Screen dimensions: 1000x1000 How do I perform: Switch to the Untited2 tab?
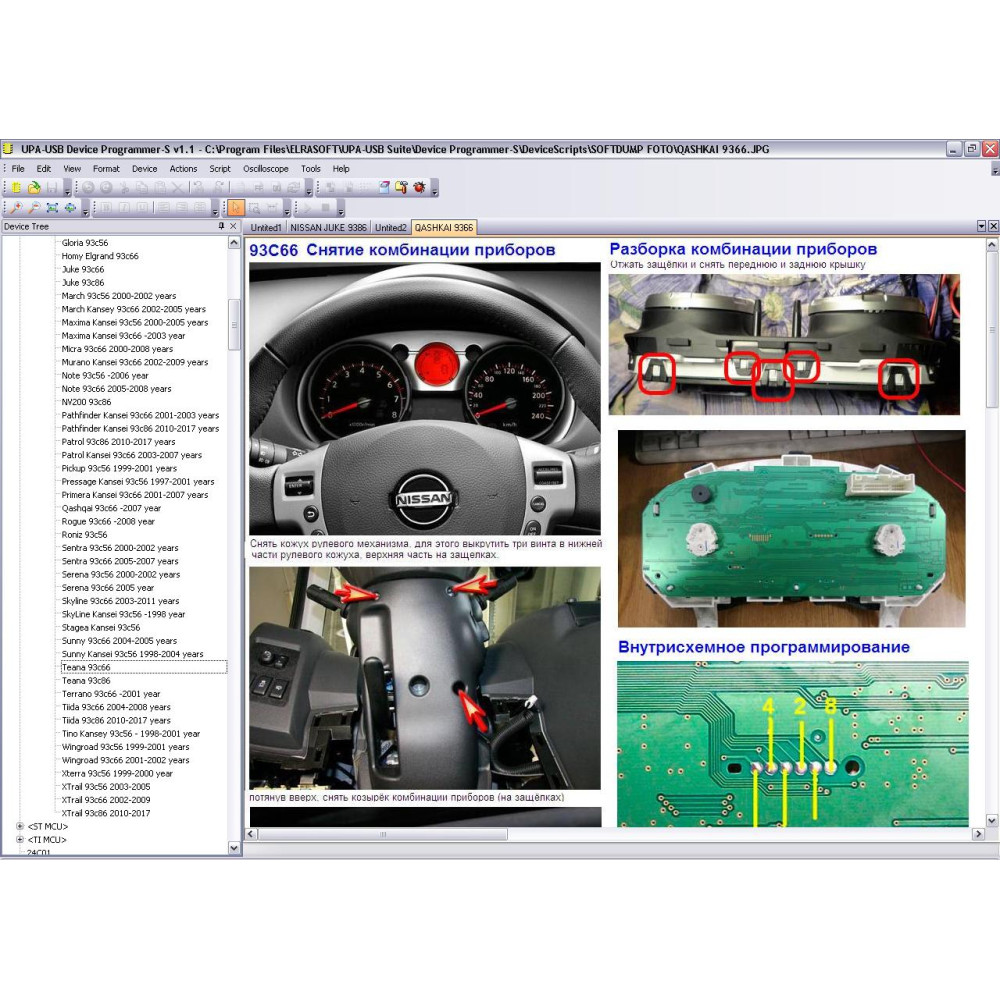(x=390, y=227)
